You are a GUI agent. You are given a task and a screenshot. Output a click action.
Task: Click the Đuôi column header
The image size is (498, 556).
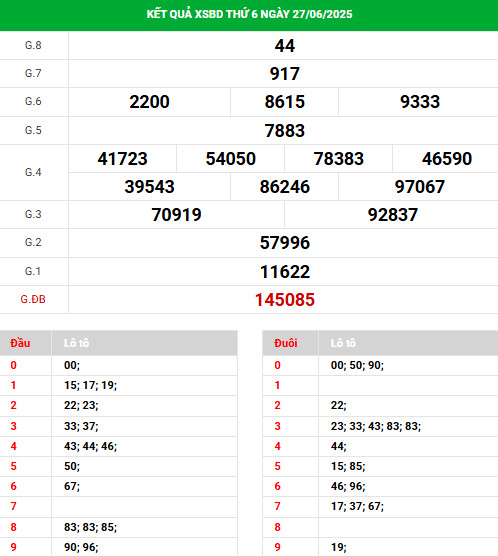[286, 343]
